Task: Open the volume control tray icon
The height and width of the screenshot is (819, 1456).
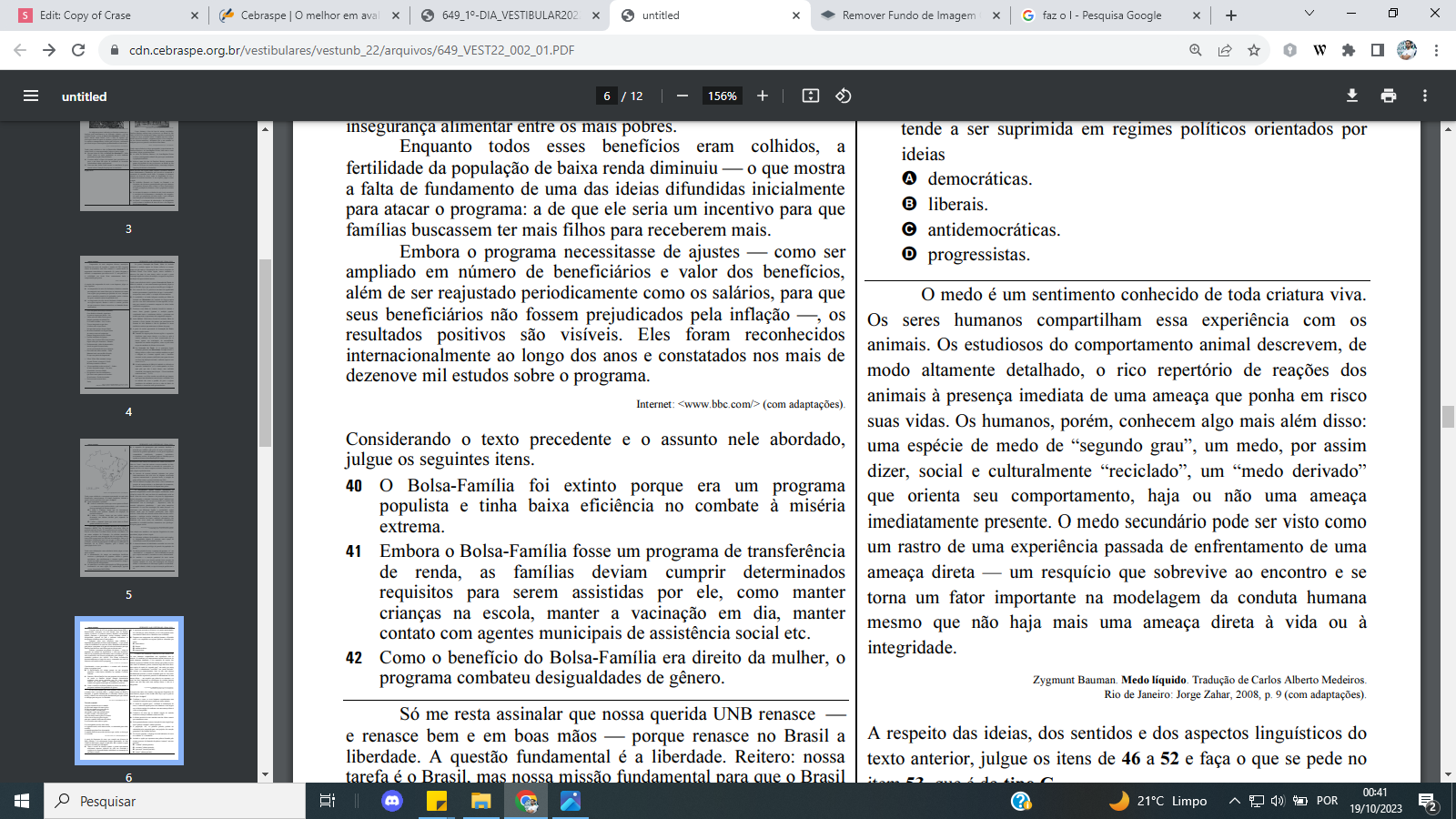Action: pos(1278,801)
